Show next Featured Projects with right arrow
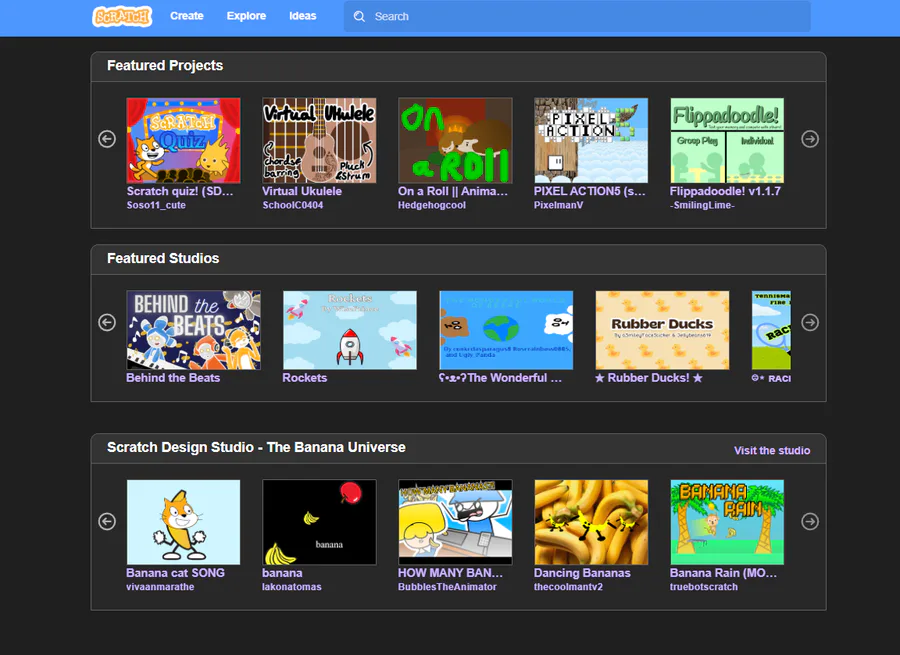This screenshot has height=655, width=900. tap(810, 139)
